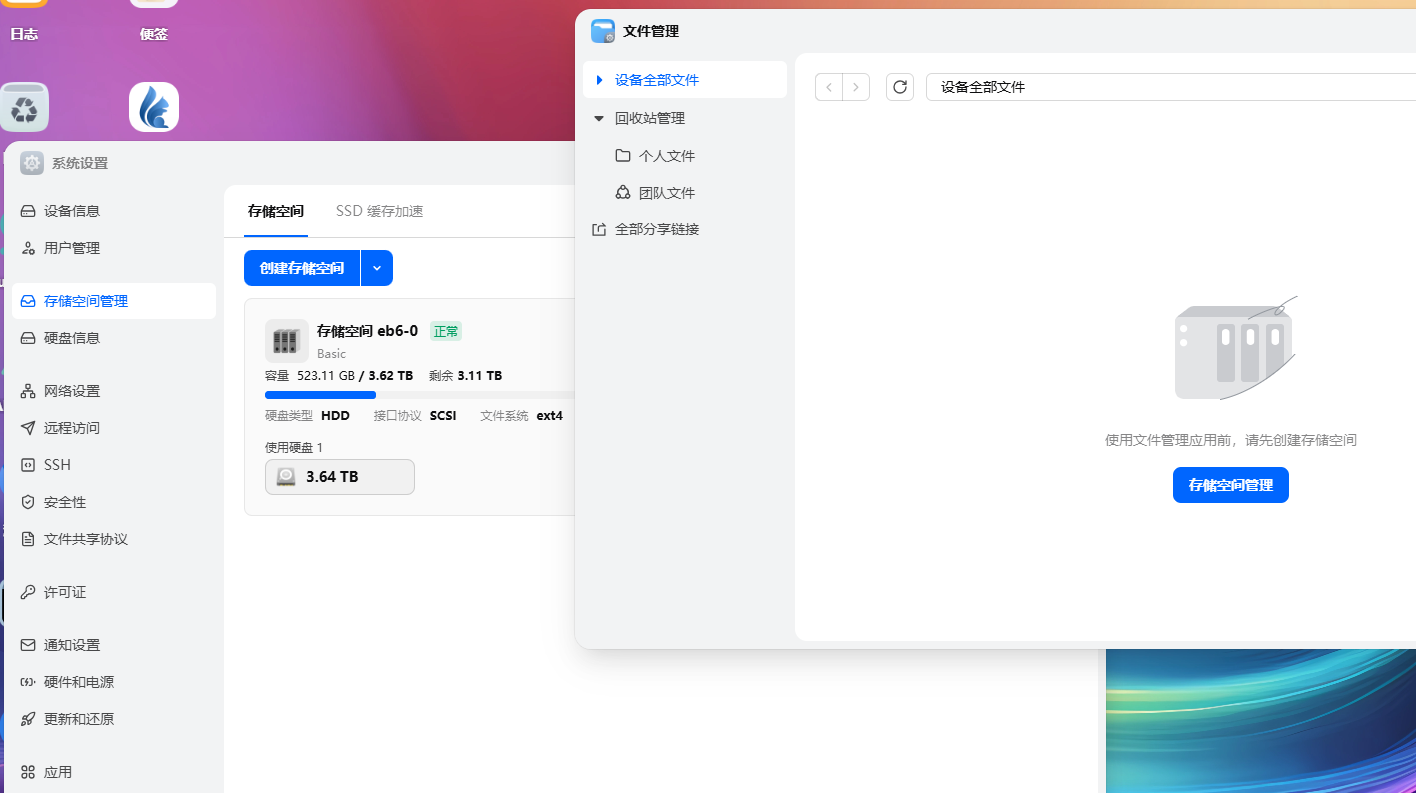Select 存储空间管理 in the 系统设置 sidebar

[114, 301]
